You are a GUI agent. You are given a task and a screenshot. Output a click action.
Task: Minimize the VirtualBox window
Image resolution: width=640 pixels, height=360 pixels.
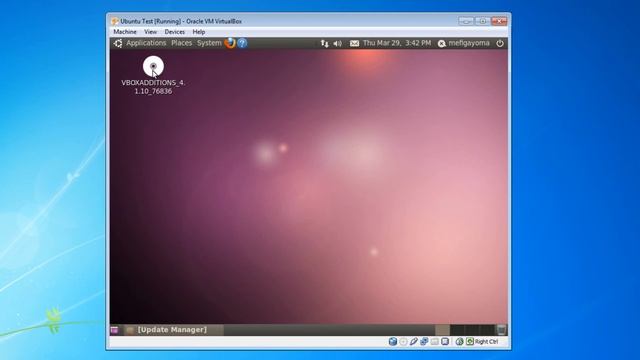[x=466, y=21]
